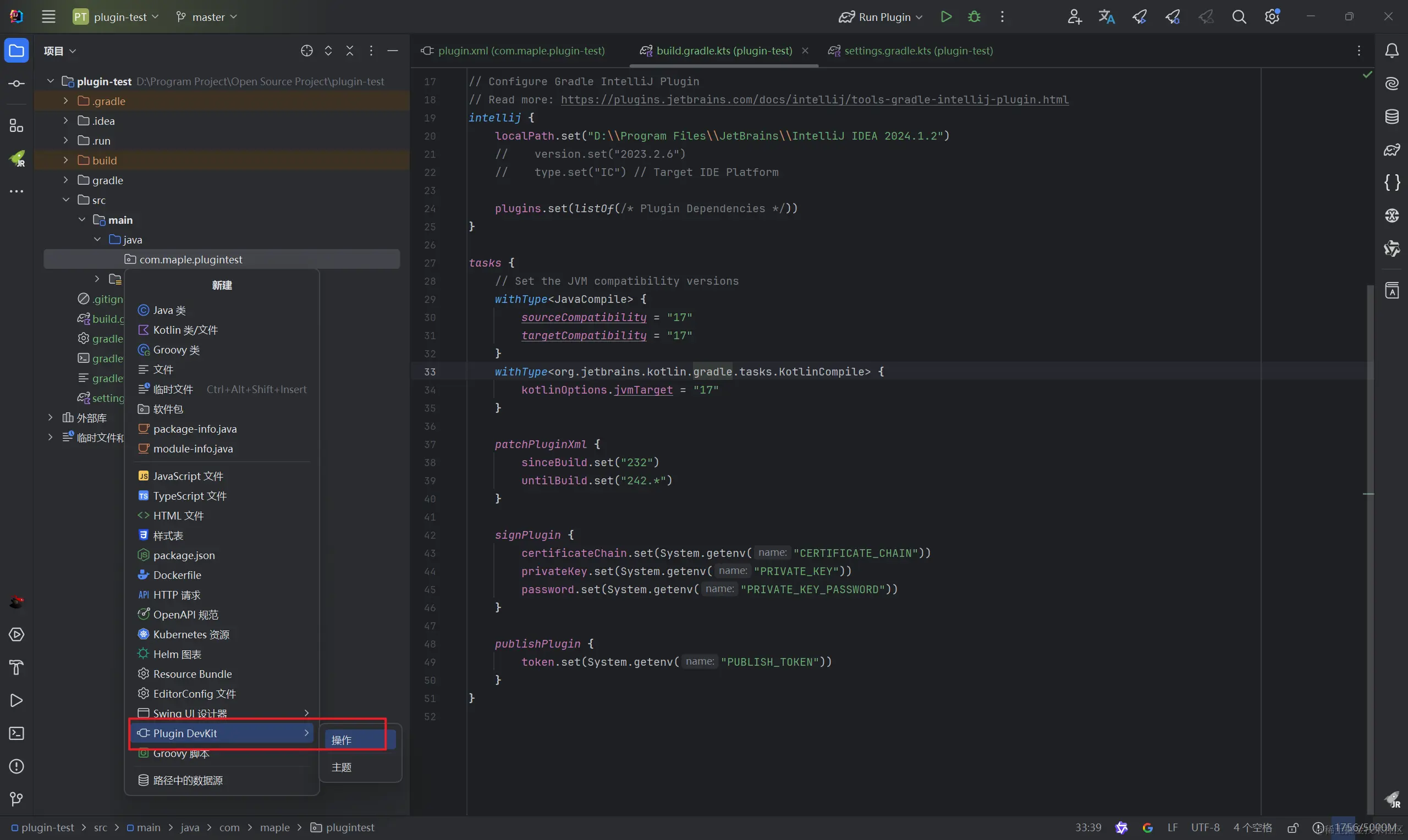Open master branch dropdown
1408x840 pixels.
(206, 17)
